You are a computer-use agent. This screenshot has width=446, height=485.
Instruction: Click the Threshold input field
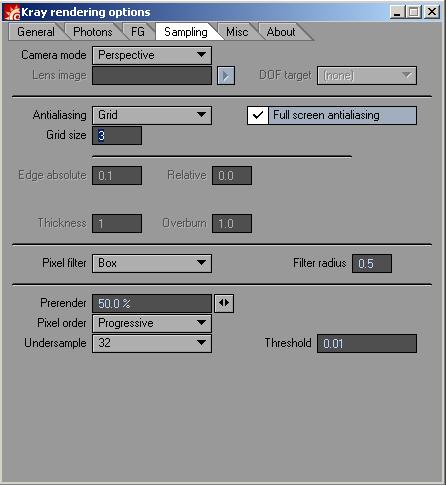click(367, 343)
